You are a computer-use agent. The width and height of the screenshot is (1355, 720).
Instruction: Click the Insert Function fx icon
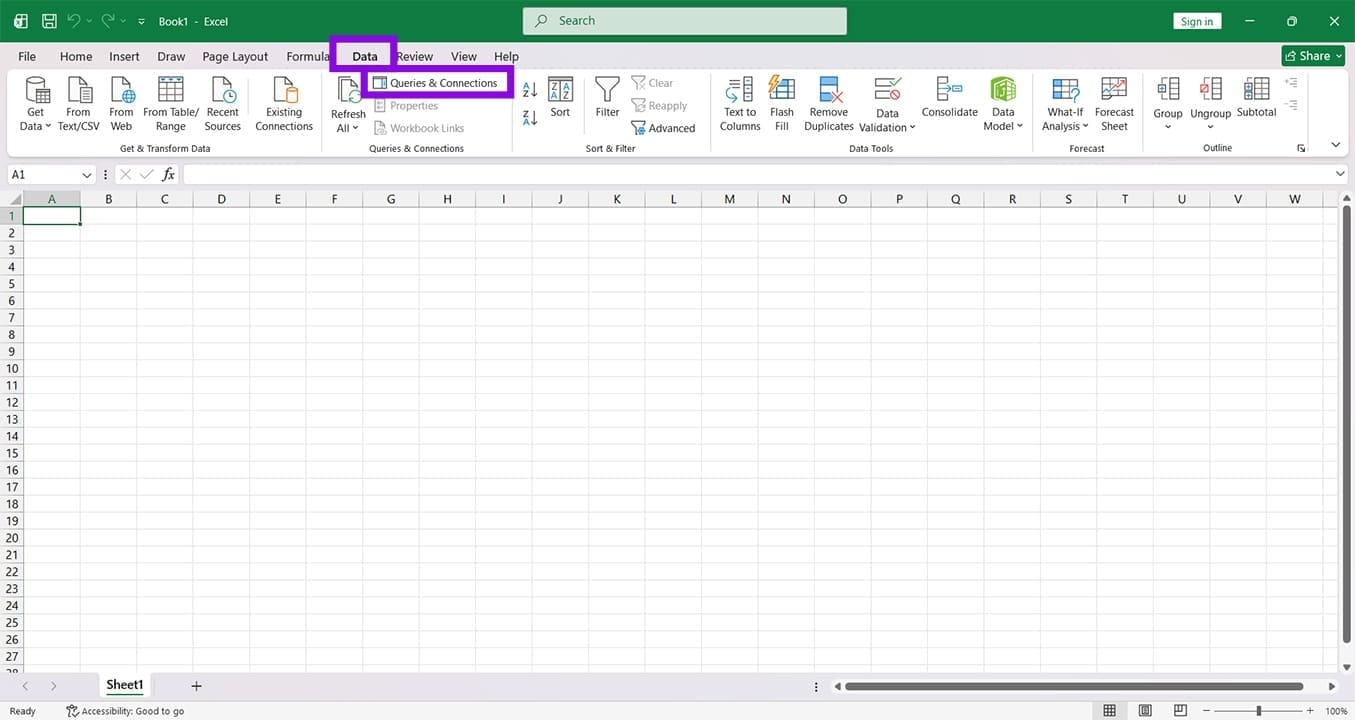click(x=168, y=174)
